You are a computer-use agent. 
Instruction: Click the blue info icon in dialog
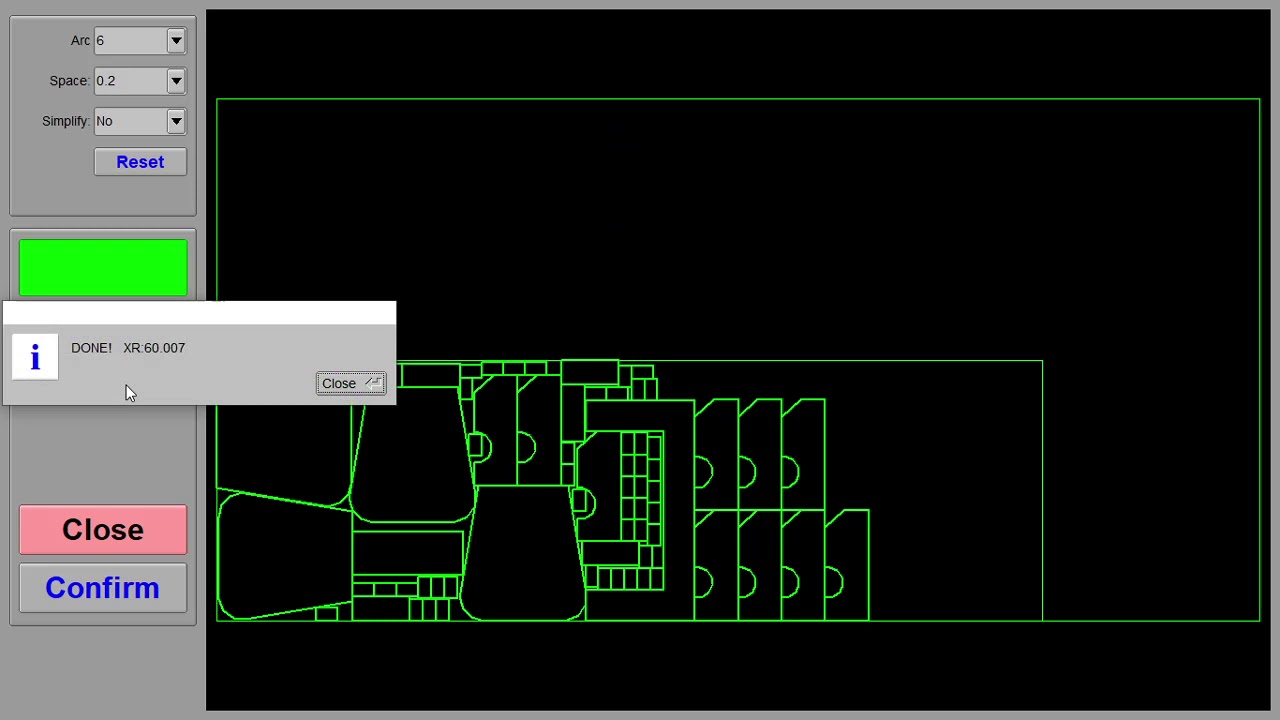pyautogui.click(x=35, y=357)
